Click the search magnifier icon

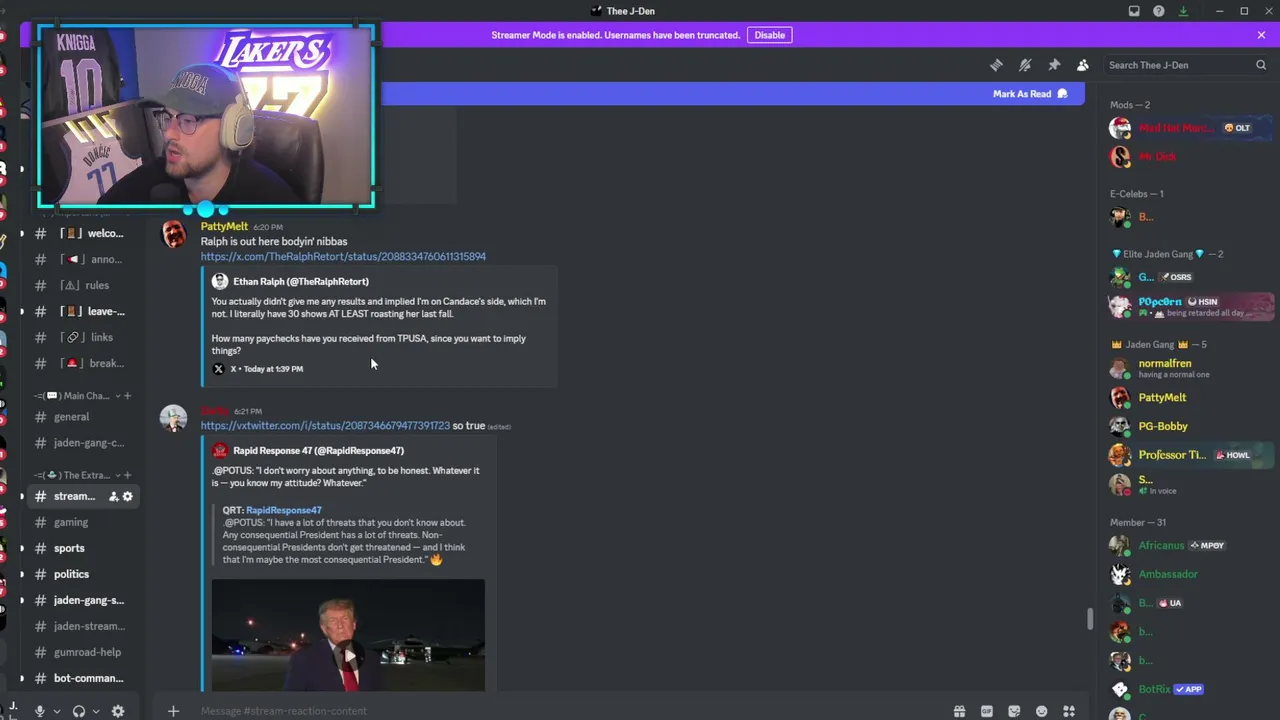tap(1261, 65)
